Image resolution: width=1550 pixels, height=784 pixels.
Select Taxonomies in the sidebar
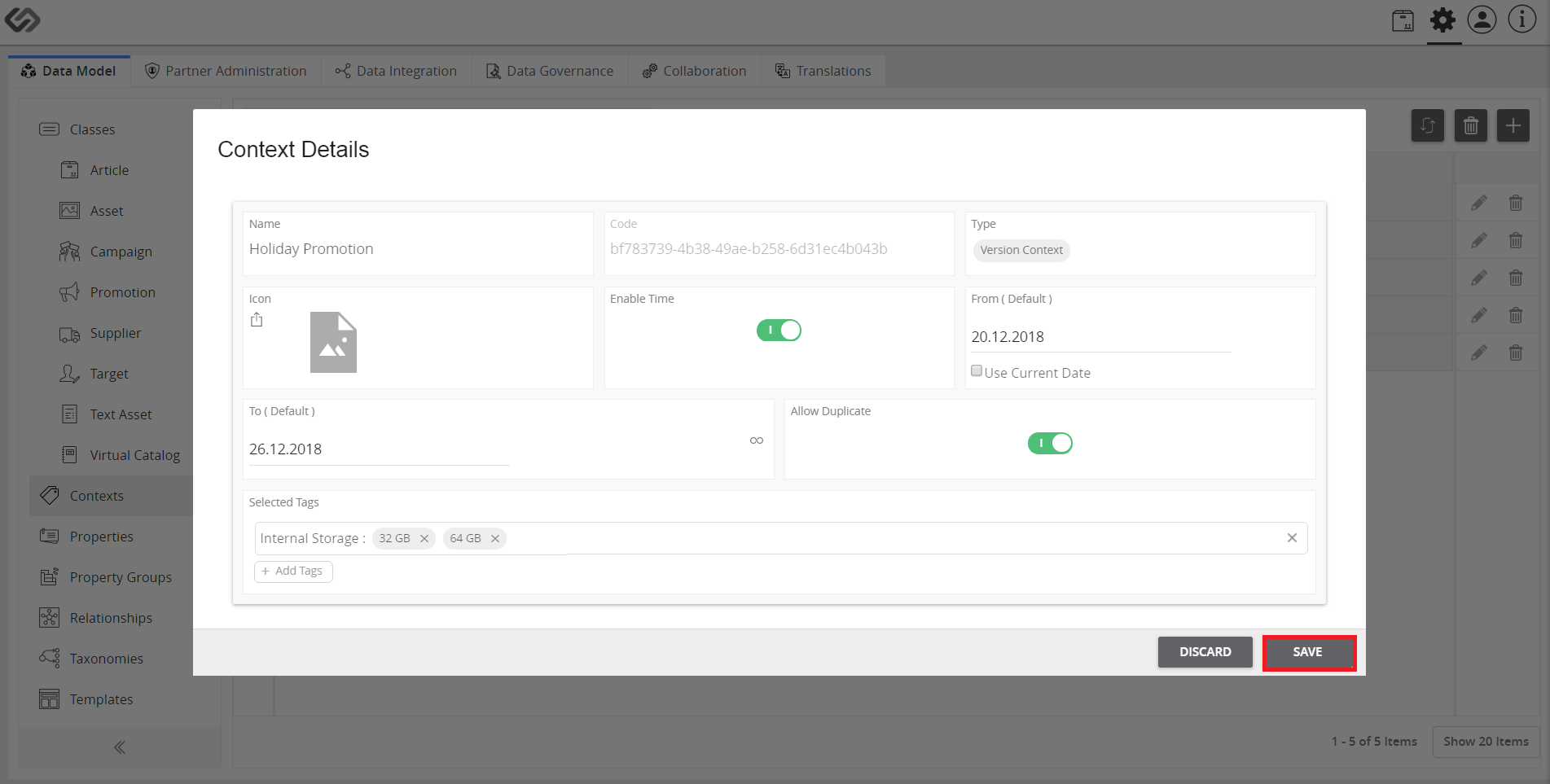pos(111,659)
